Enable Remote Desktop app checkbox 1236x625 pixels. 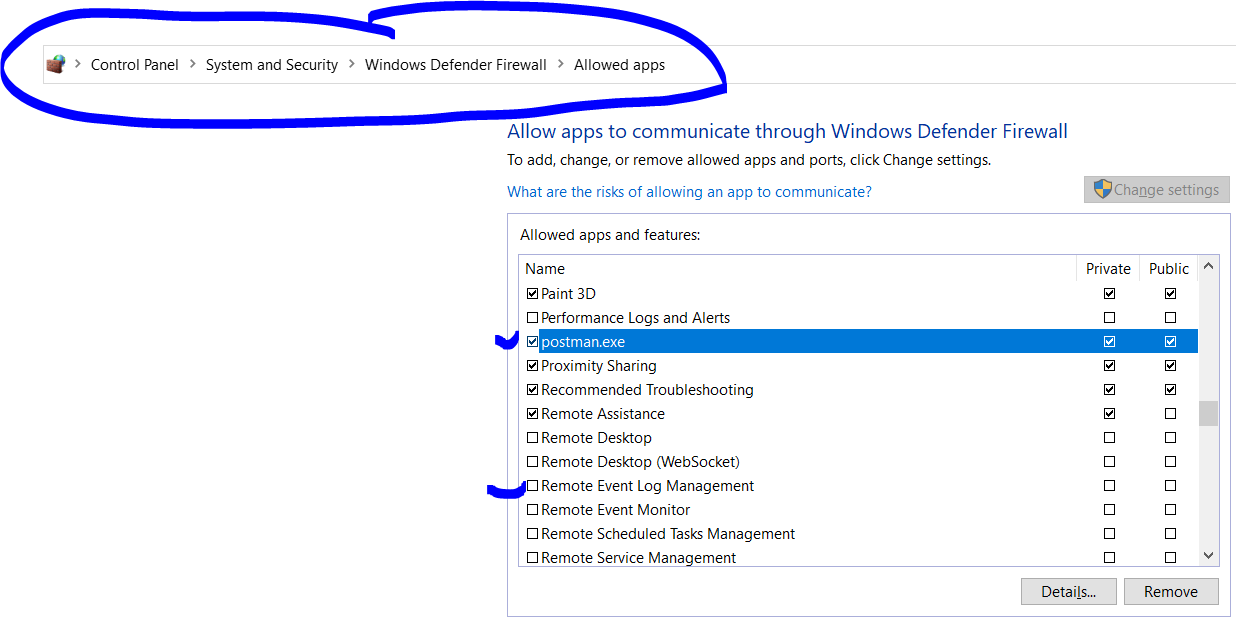click(532, 438)
